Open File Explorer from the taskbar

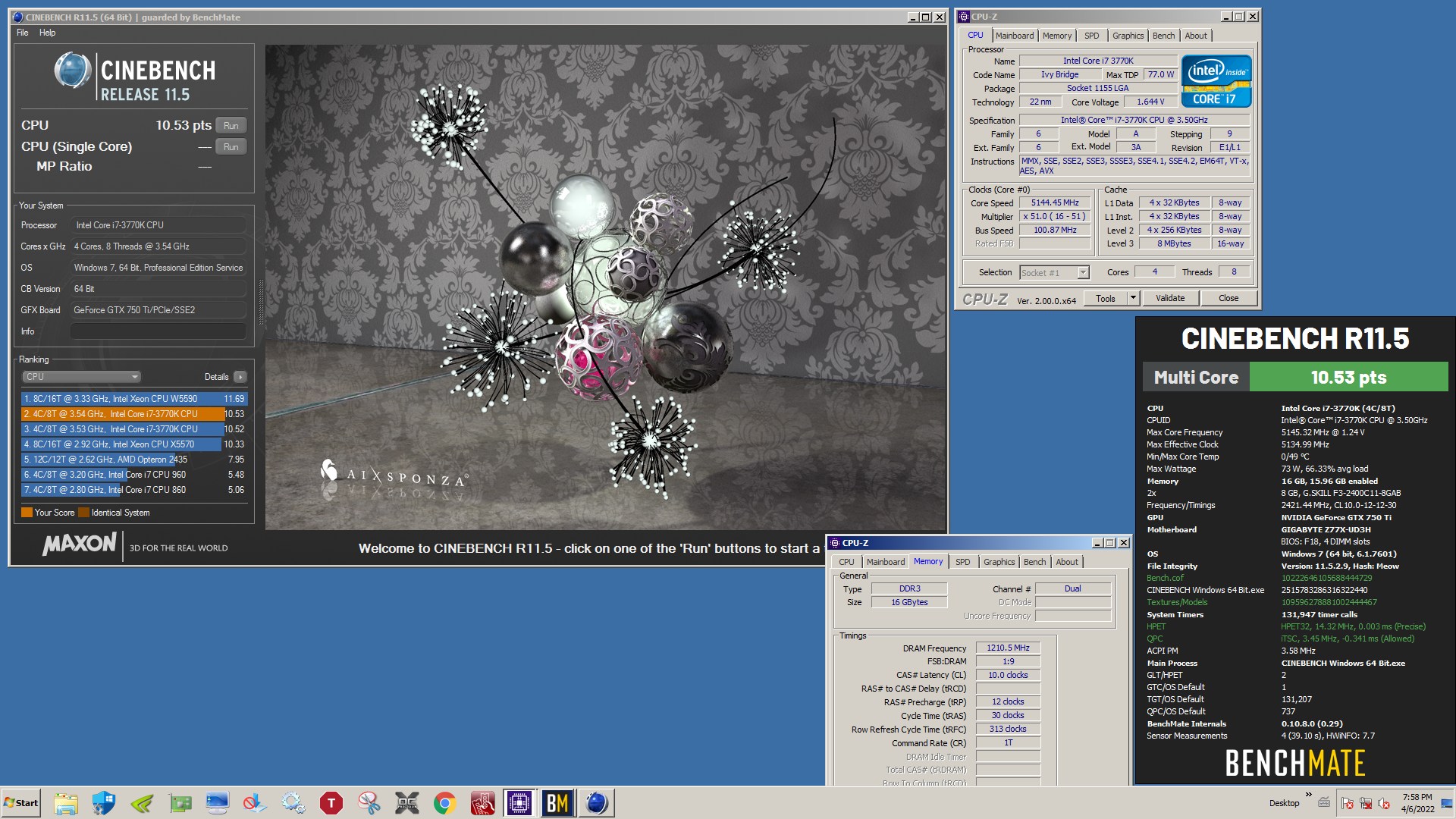point(66,803)
